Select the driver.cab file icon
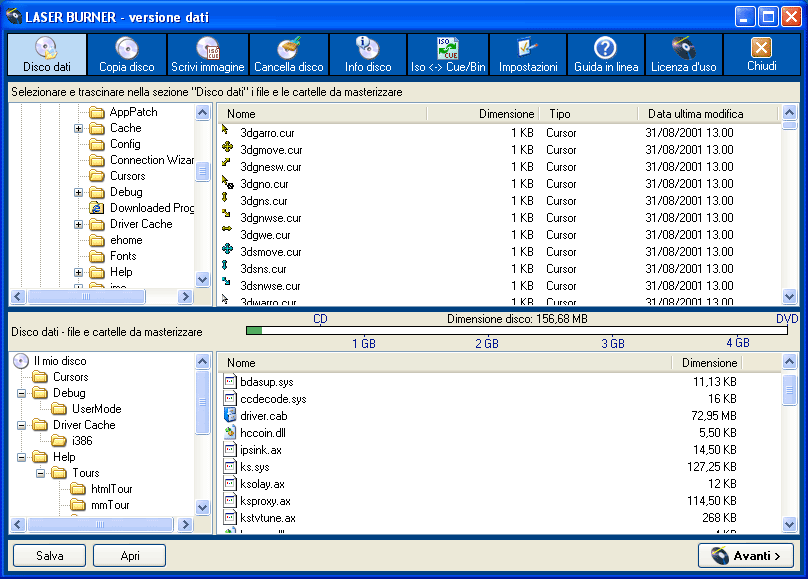Screen dimensions: 808x579 click(230, 415)
